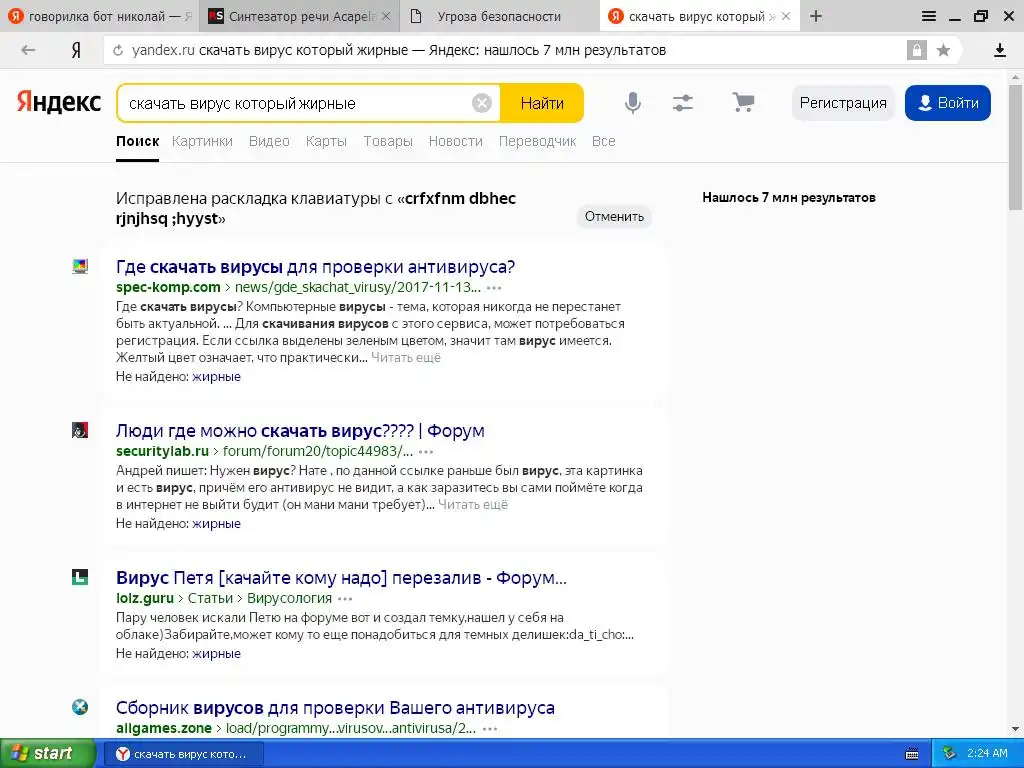Viewport: 1024px width, 768px height.
Task: Open downloads with the download arrow icon
Action: [1000, 50]
